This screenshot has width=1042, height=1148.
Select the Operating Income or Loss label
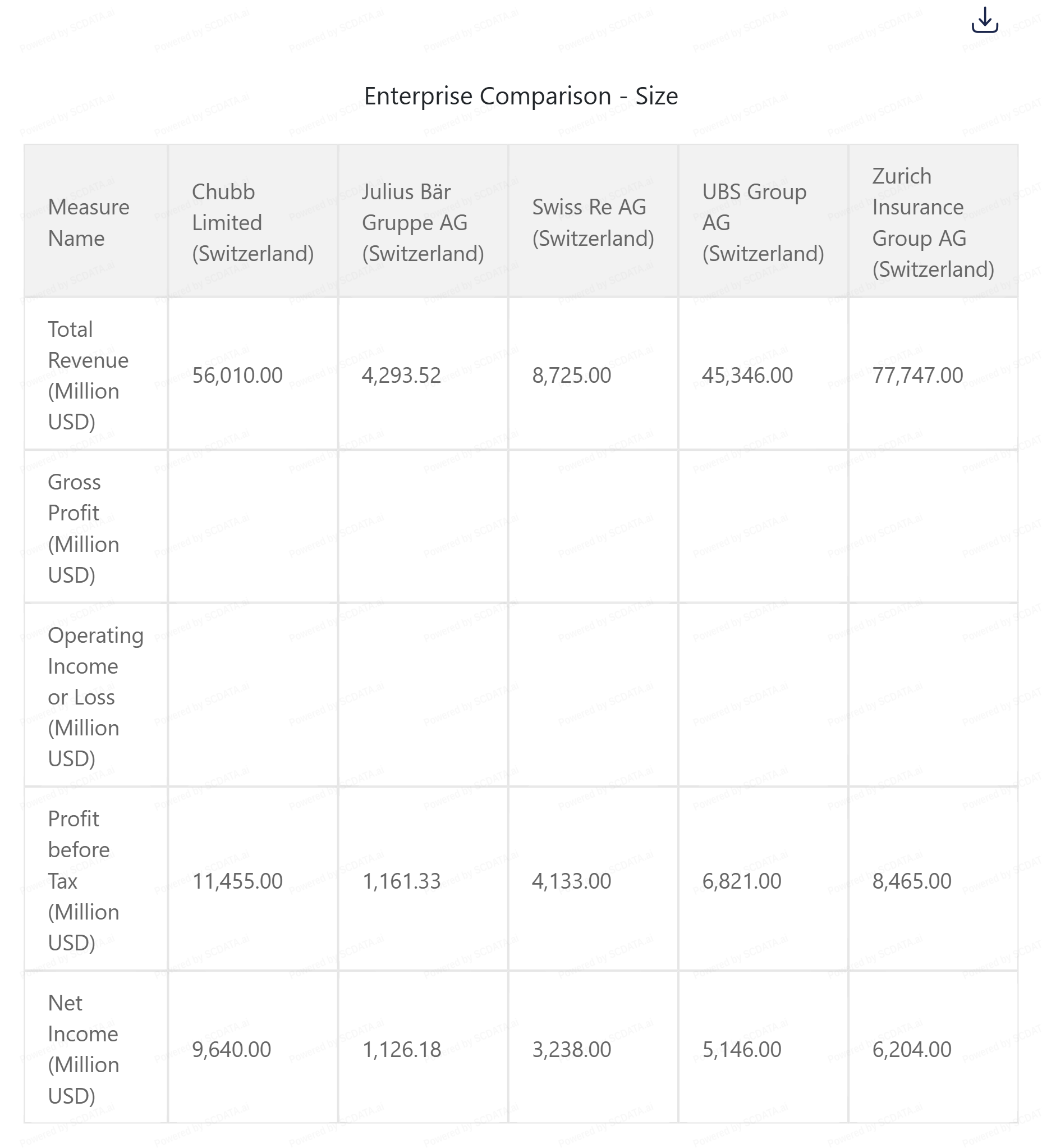[95, 697]
